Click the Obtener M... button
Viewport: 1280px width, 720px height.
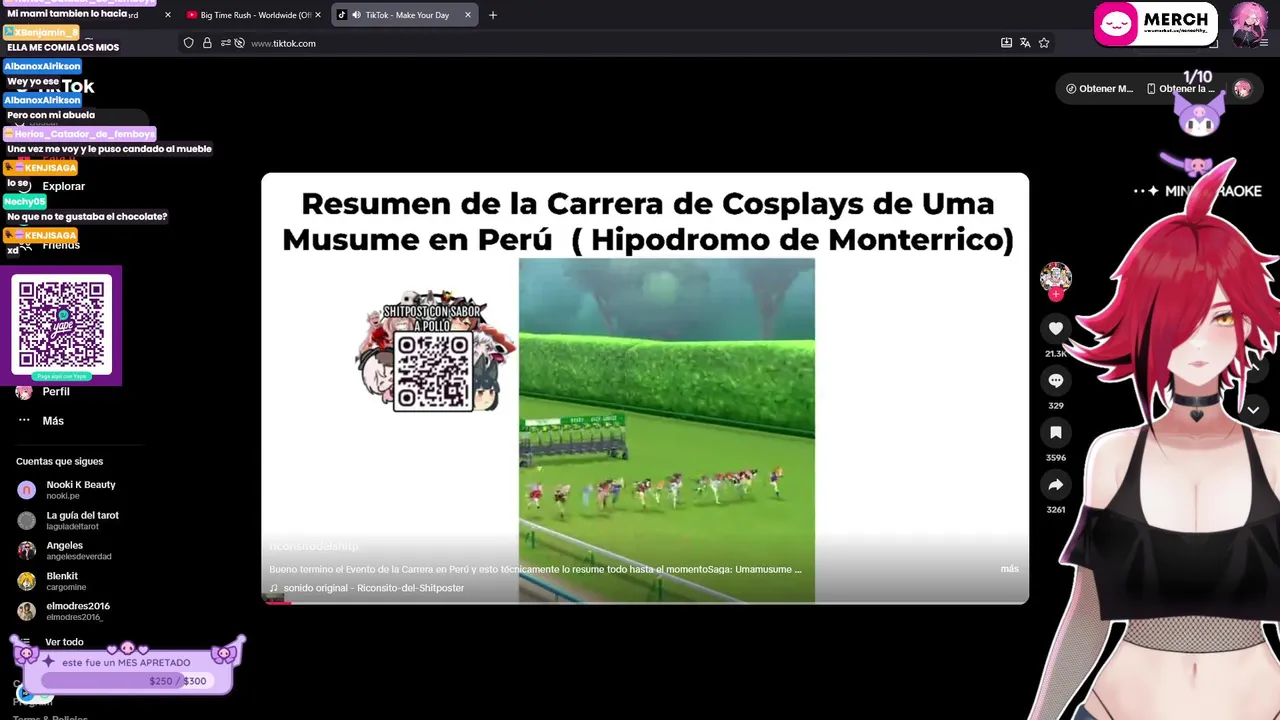(x=1099, y=89)
